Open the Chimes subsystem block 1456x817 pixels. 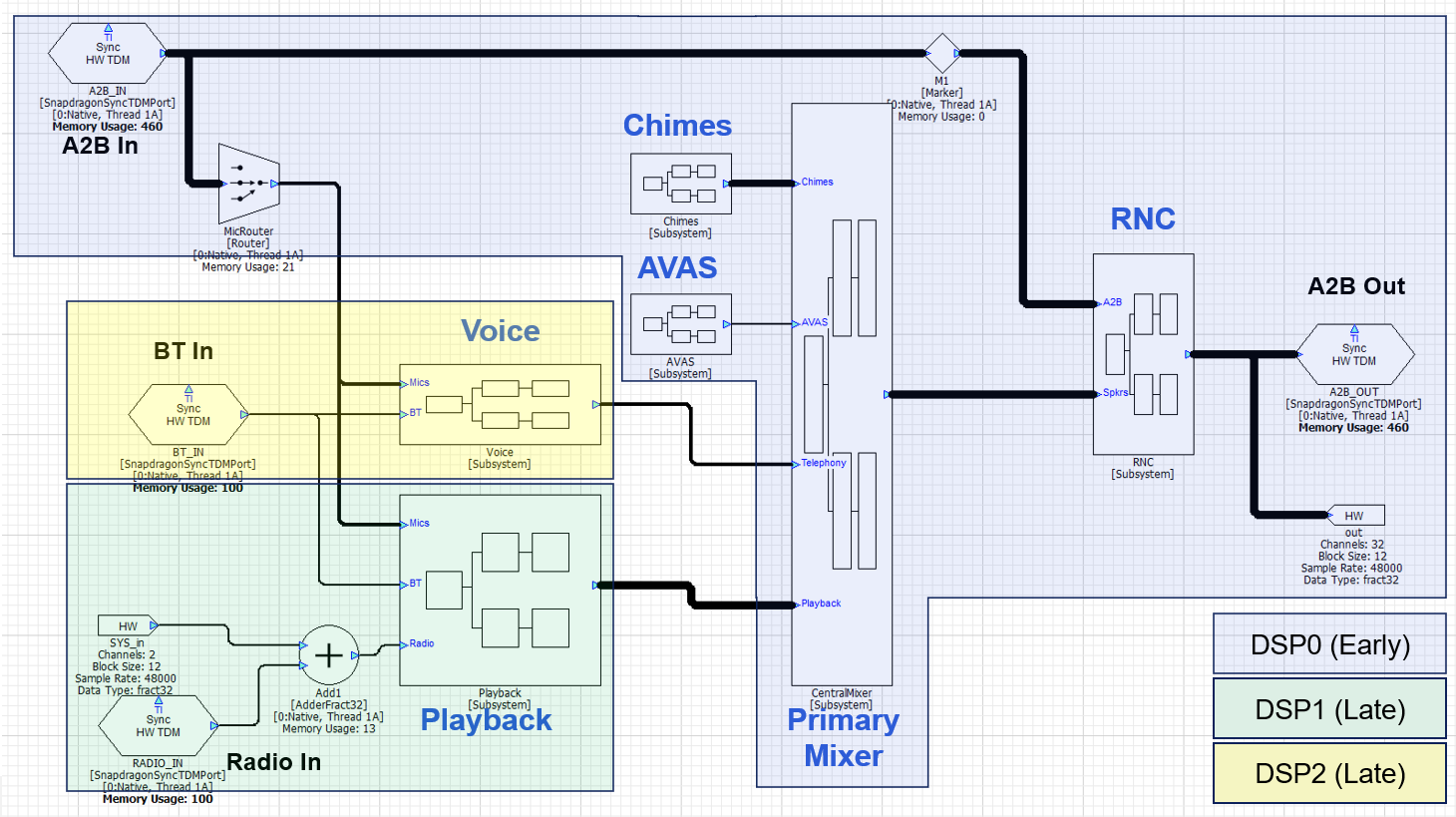(681, 184)
